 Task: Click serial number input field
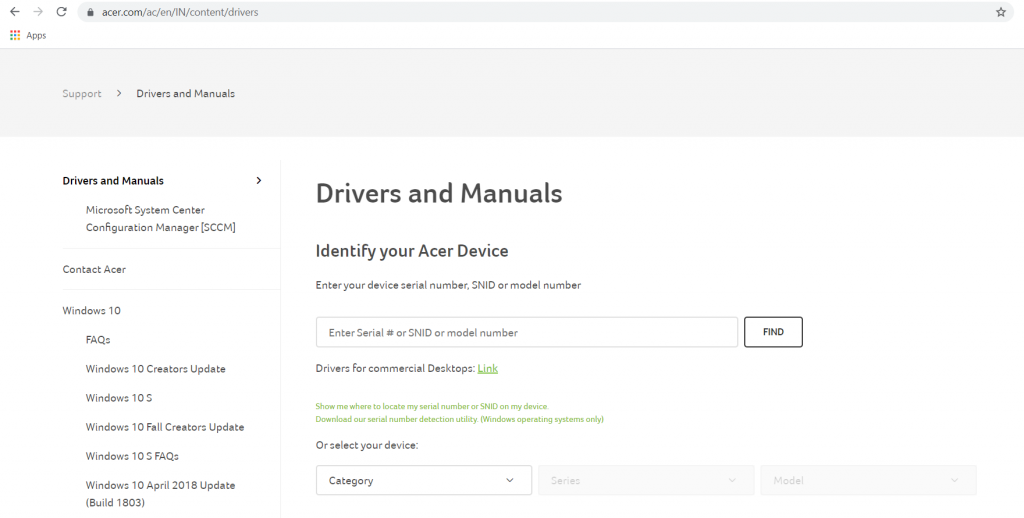tap(526, 332)
